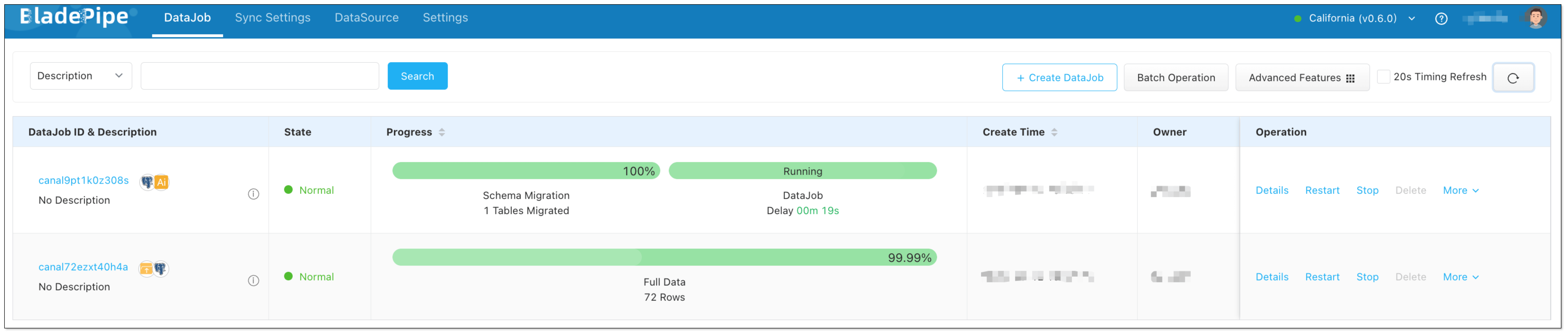
Task: Click the Create DataJob button
Action: tap(1059, 77)
